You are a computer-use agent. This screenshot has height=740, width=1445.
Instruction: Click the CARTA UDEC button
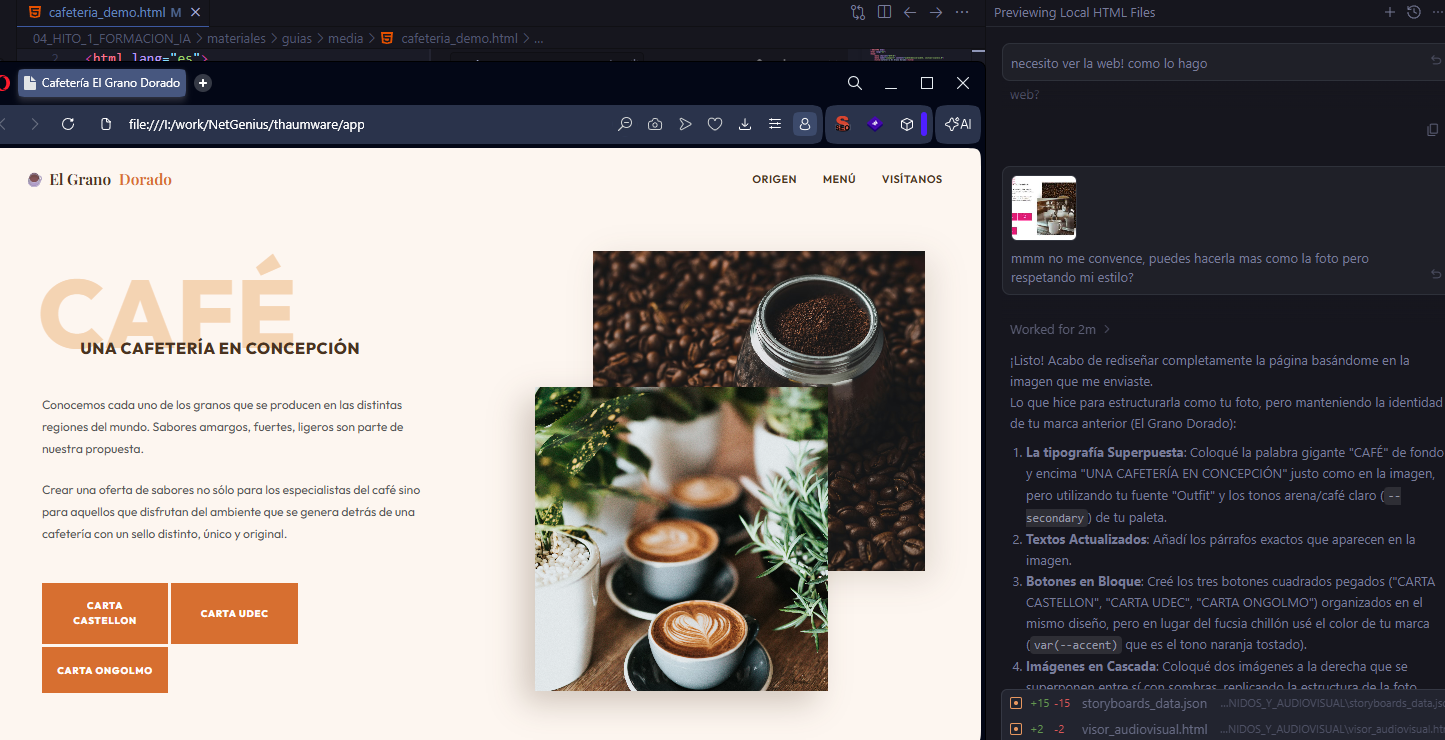tap(234, 613)
